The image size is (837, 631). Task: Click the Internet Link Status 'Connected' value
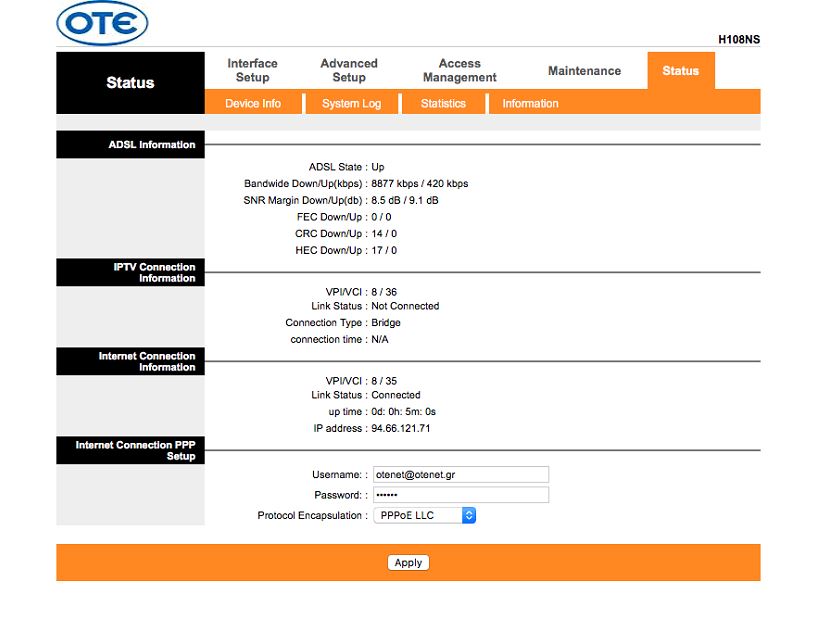point(396,395)
